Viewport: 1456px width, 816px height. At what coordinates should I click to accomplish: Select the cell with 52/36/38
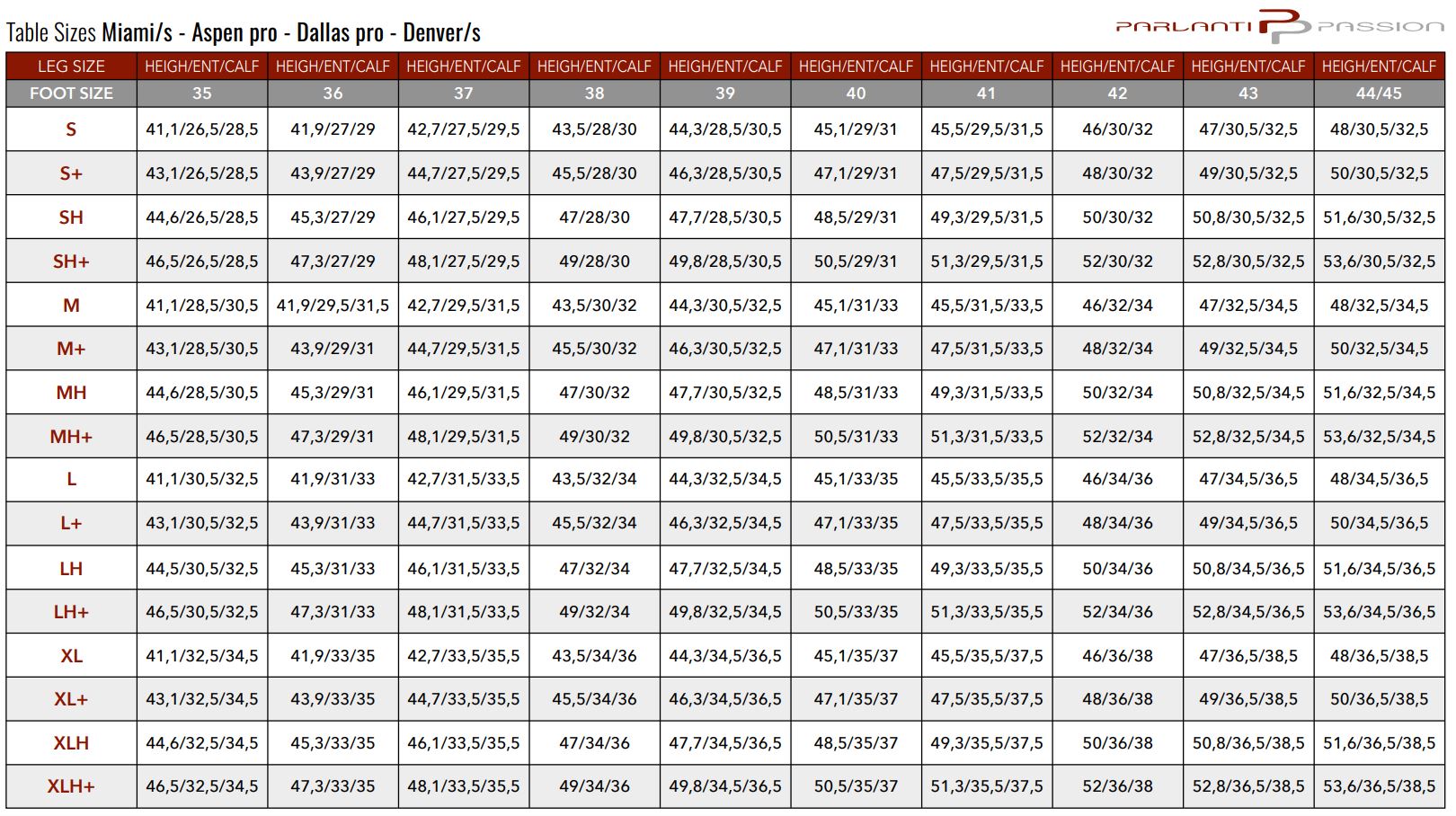point(1117,786)
